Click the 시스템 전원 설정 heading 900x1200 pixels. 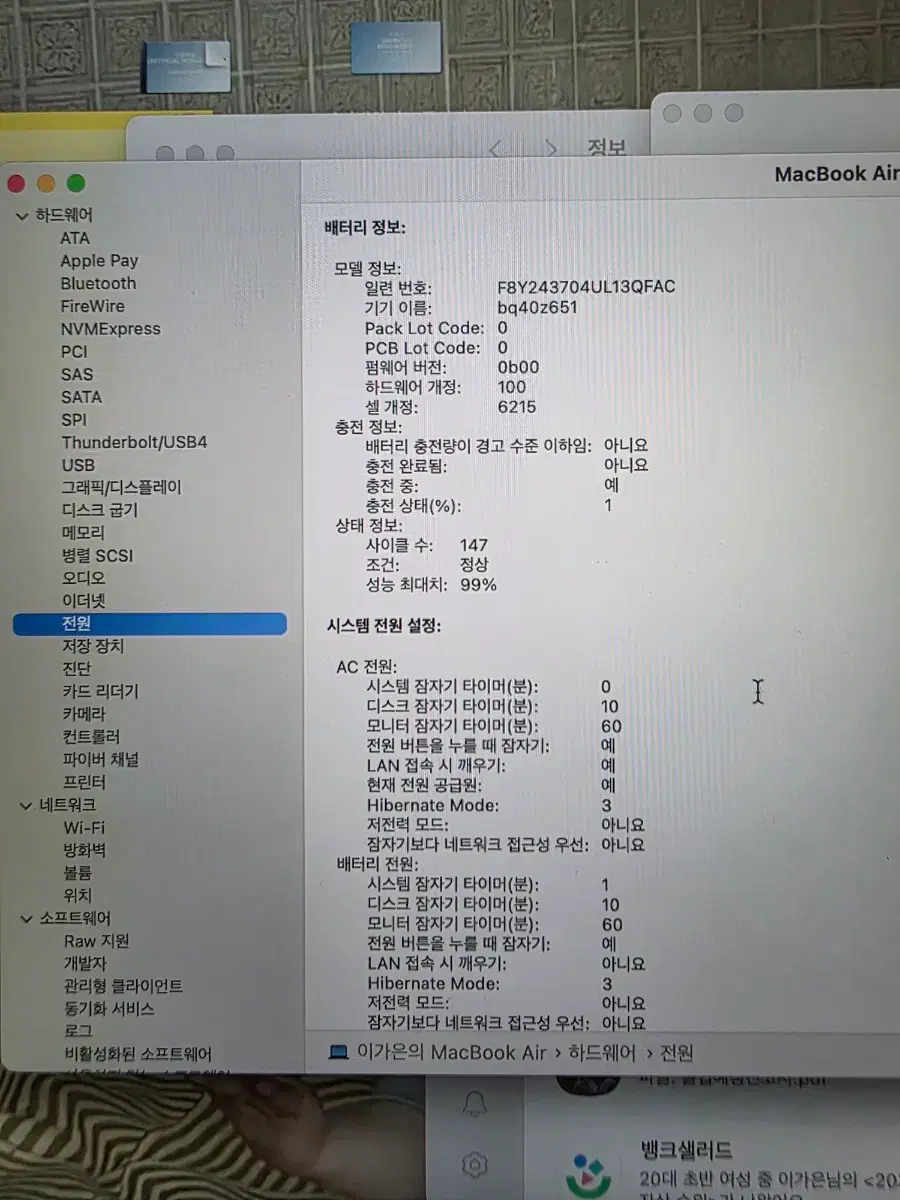384,626
